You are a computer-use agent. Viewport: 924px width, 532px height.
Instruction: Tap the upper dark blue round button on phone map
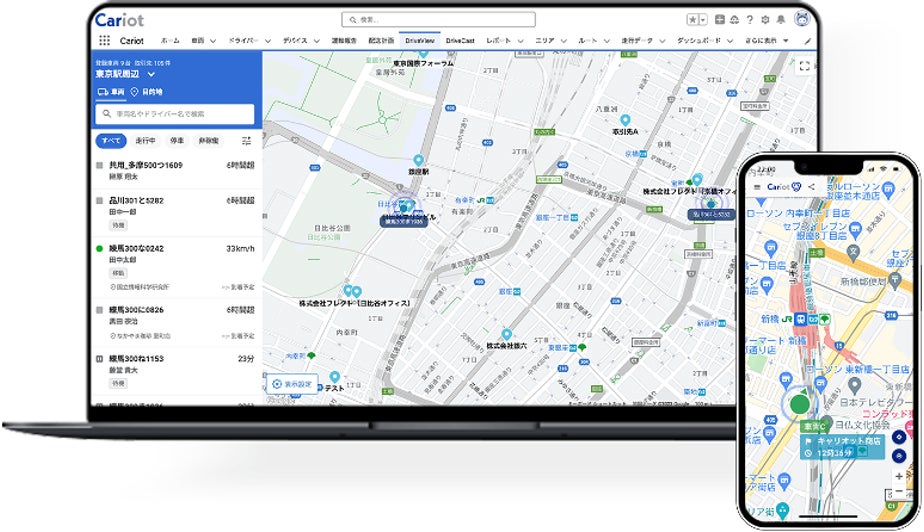899,437
